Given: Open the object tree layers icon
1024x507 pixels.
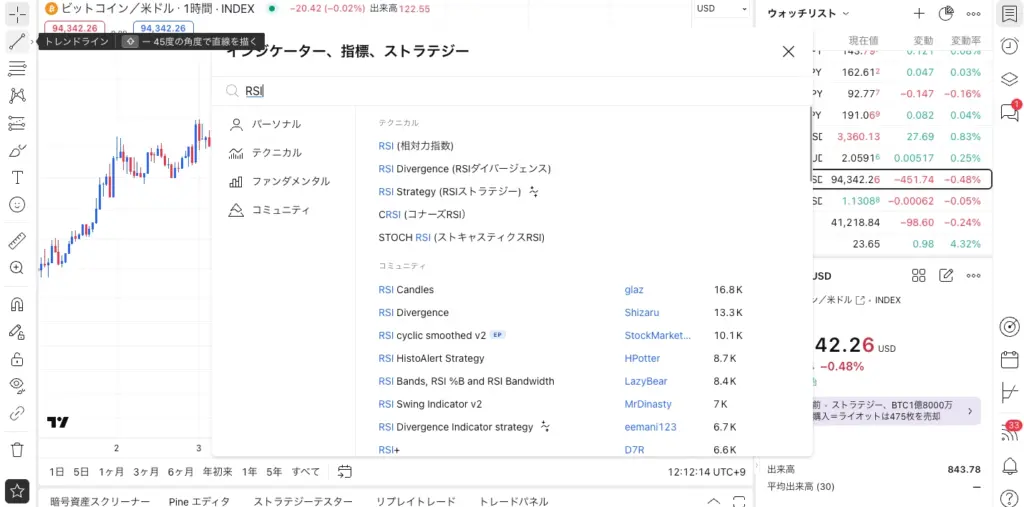Looking at the screenshot, I should 1009,79.
